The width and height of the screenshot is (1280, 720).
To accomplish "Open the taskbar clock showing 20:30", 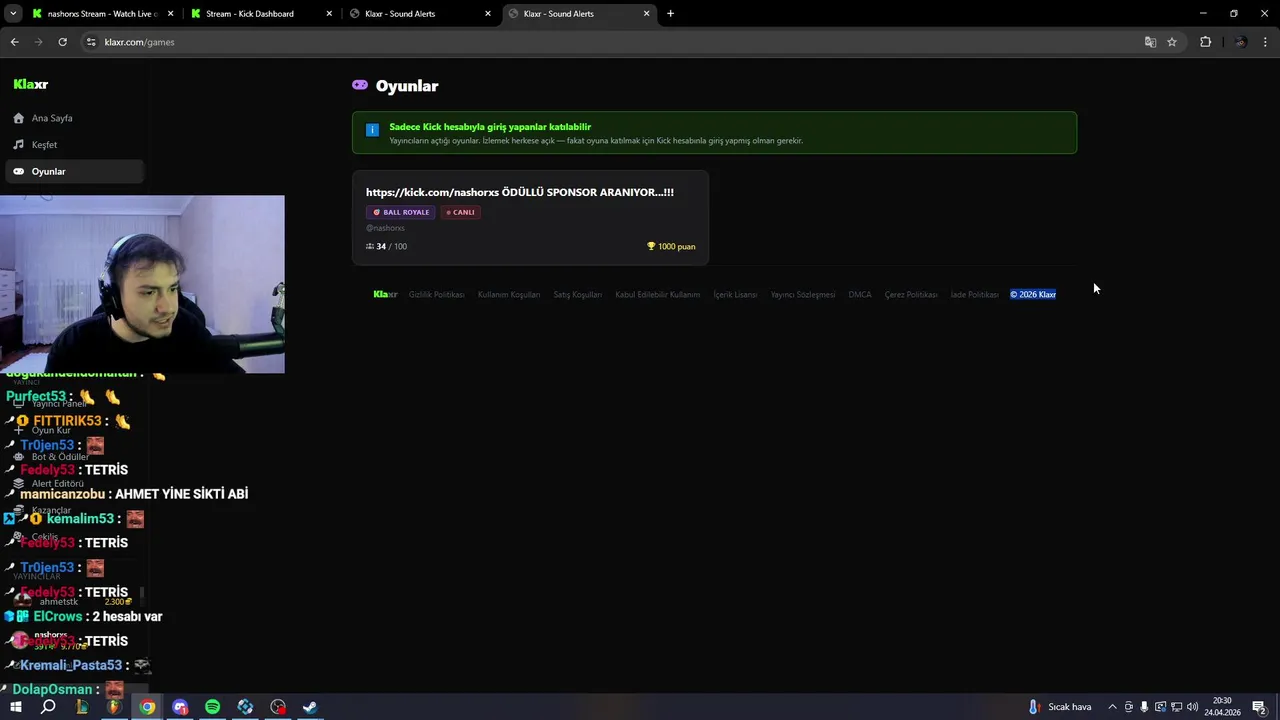I will [1222, 707].
